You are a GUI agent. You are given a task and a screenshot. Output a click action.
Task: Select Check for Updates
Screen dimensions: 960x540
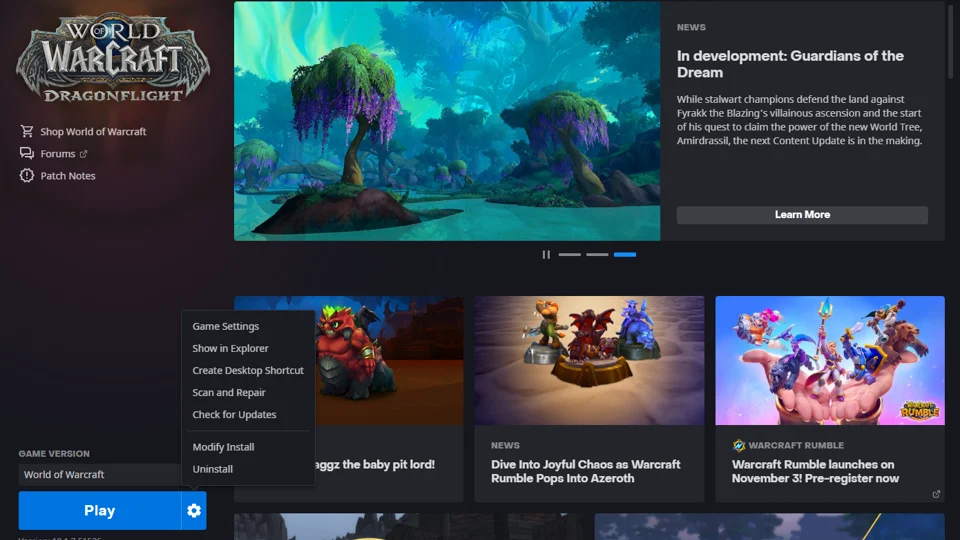[234, 414]
